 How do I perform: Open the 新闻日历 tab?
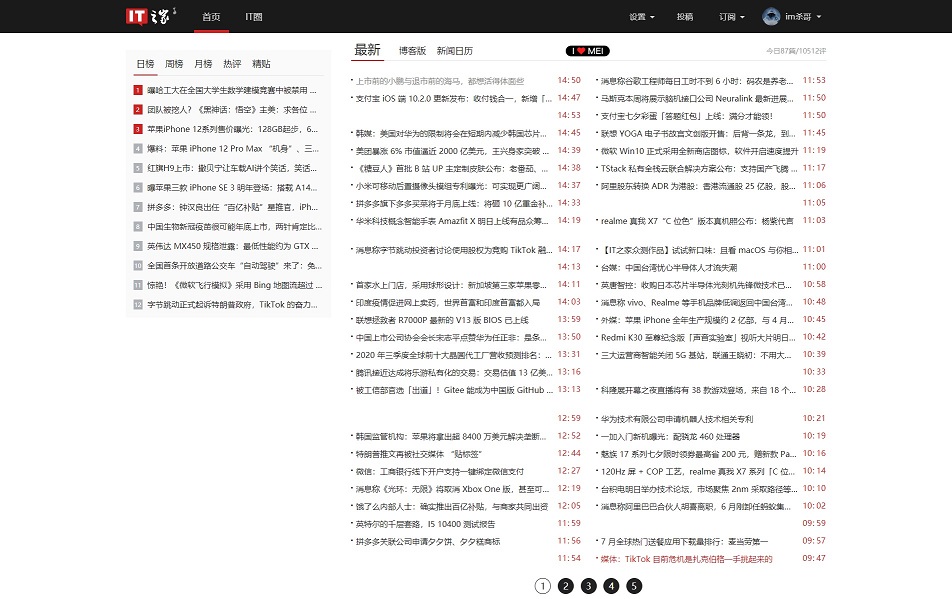pyautogui.click(x=455, y=51)
